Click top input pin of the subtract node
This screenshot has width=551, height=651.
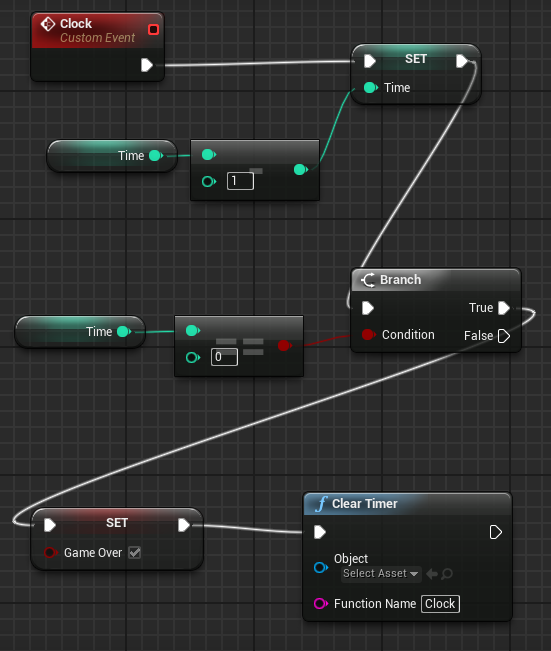point(209,155)
